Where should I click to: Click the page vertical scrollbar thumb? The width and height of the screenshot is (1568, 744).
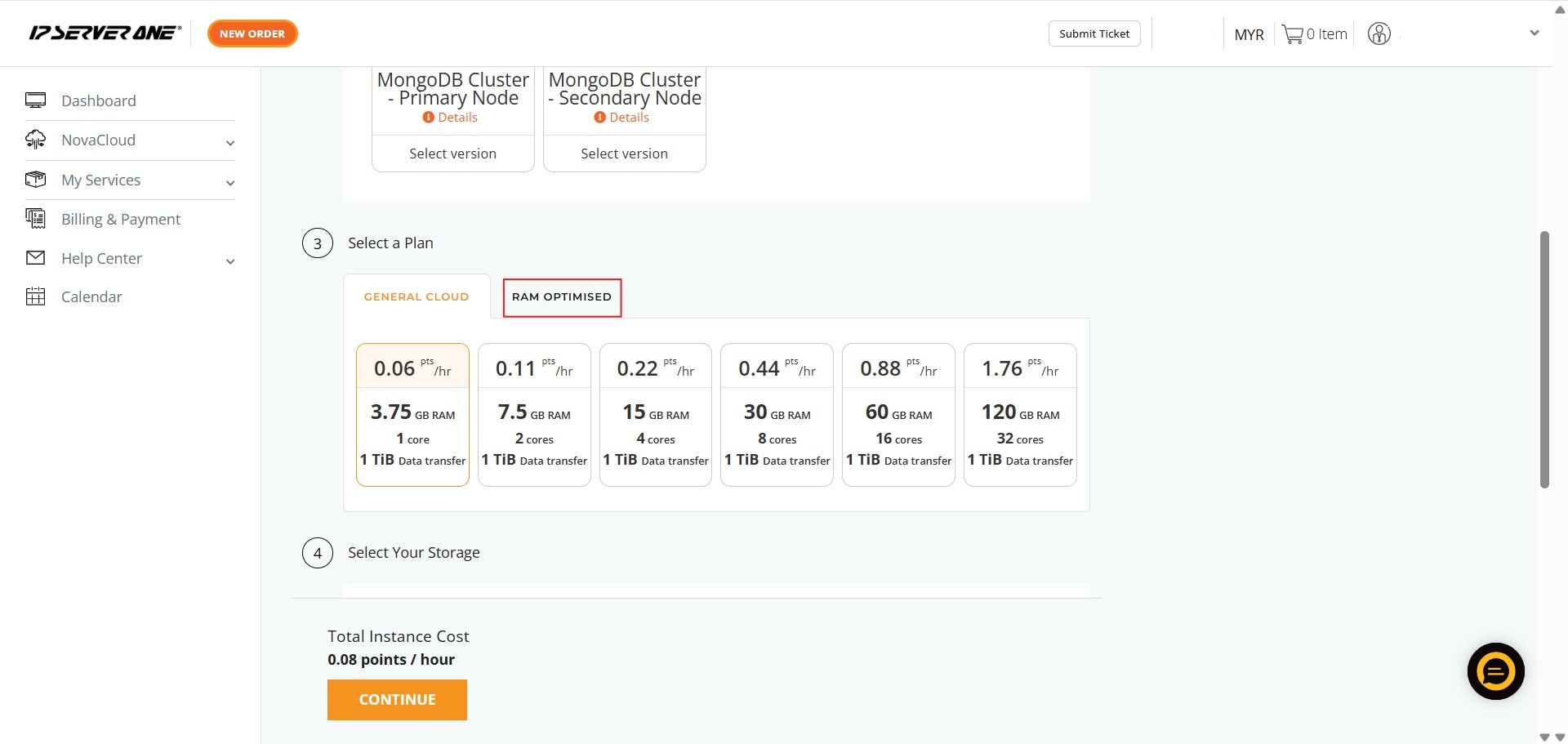1543,359
